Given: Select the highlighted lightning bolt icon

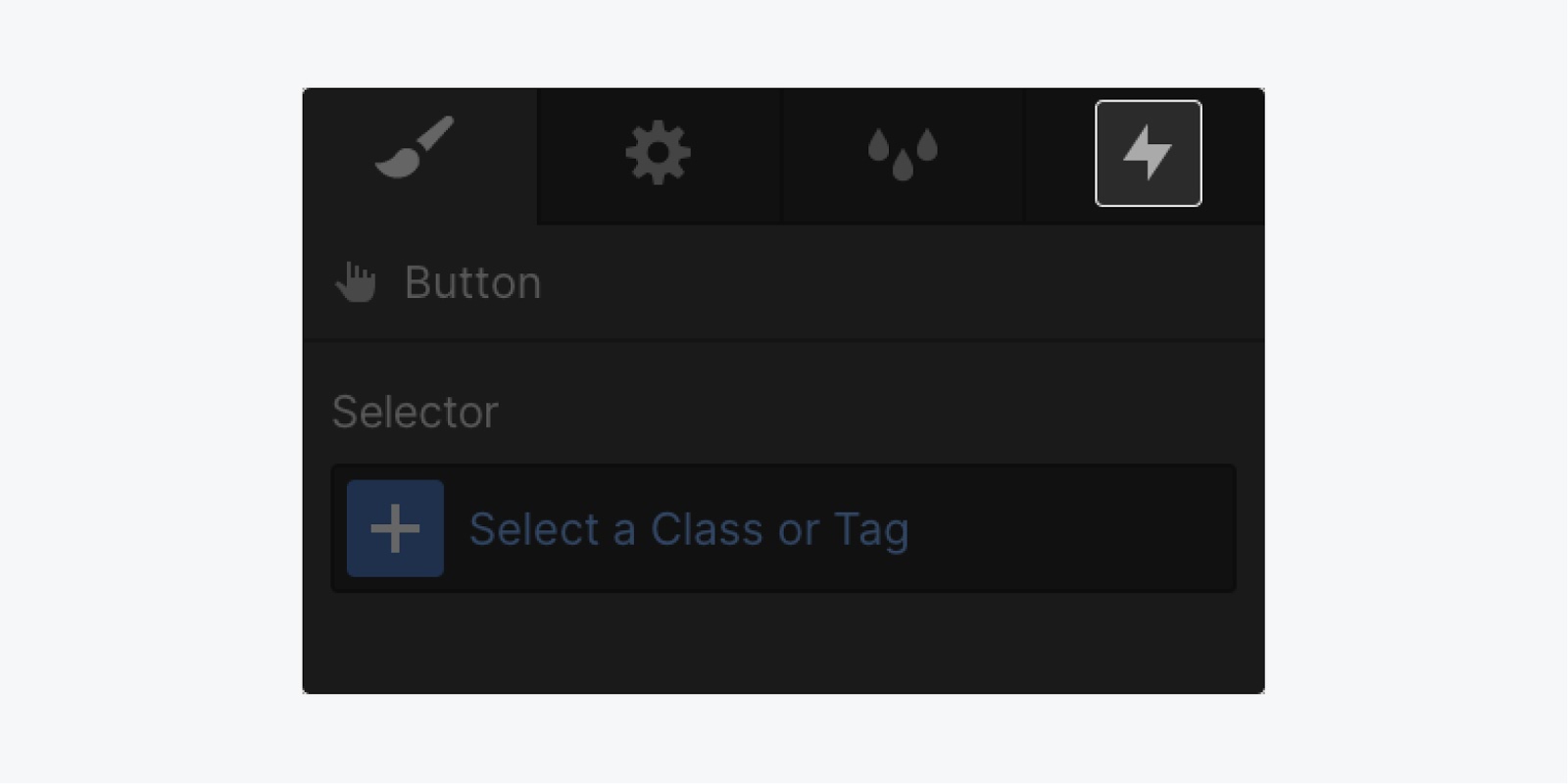Looking at the screenshot, I should (x=1148, y=154).
